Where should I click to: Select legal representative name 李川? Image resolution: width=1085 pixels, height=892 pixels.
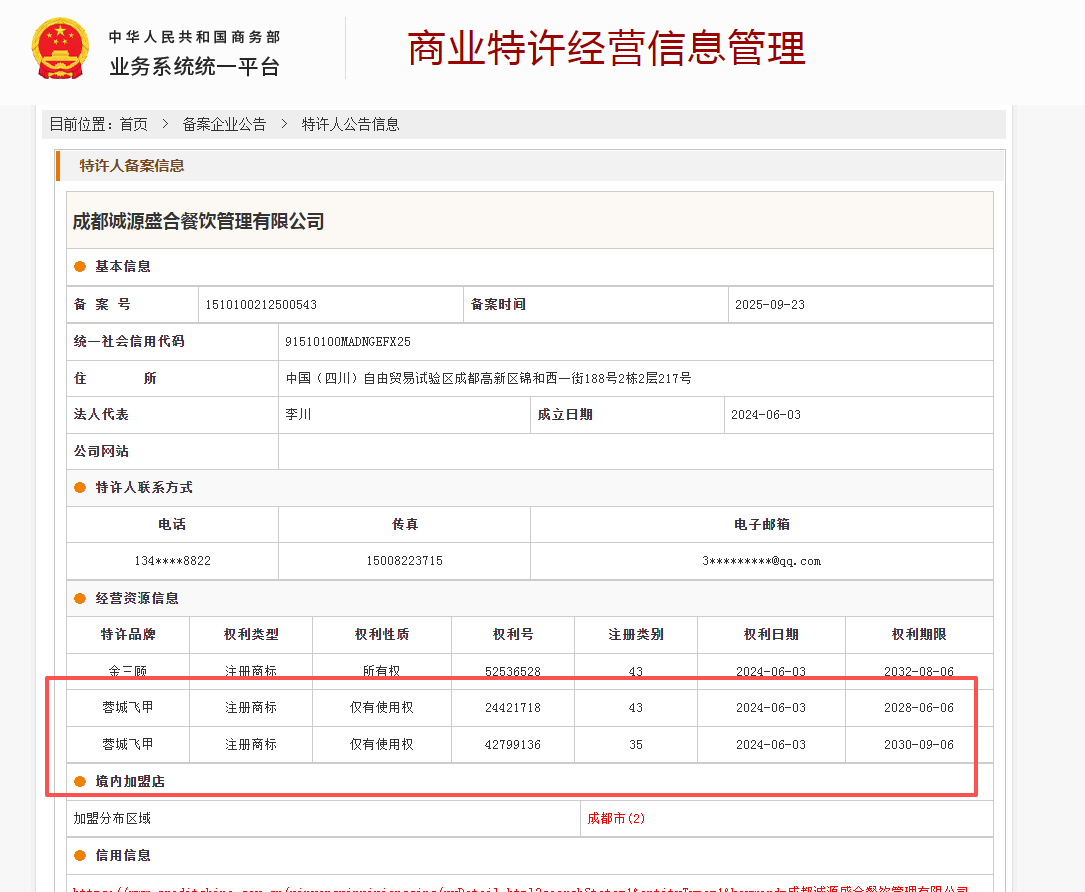pos(298,415)
